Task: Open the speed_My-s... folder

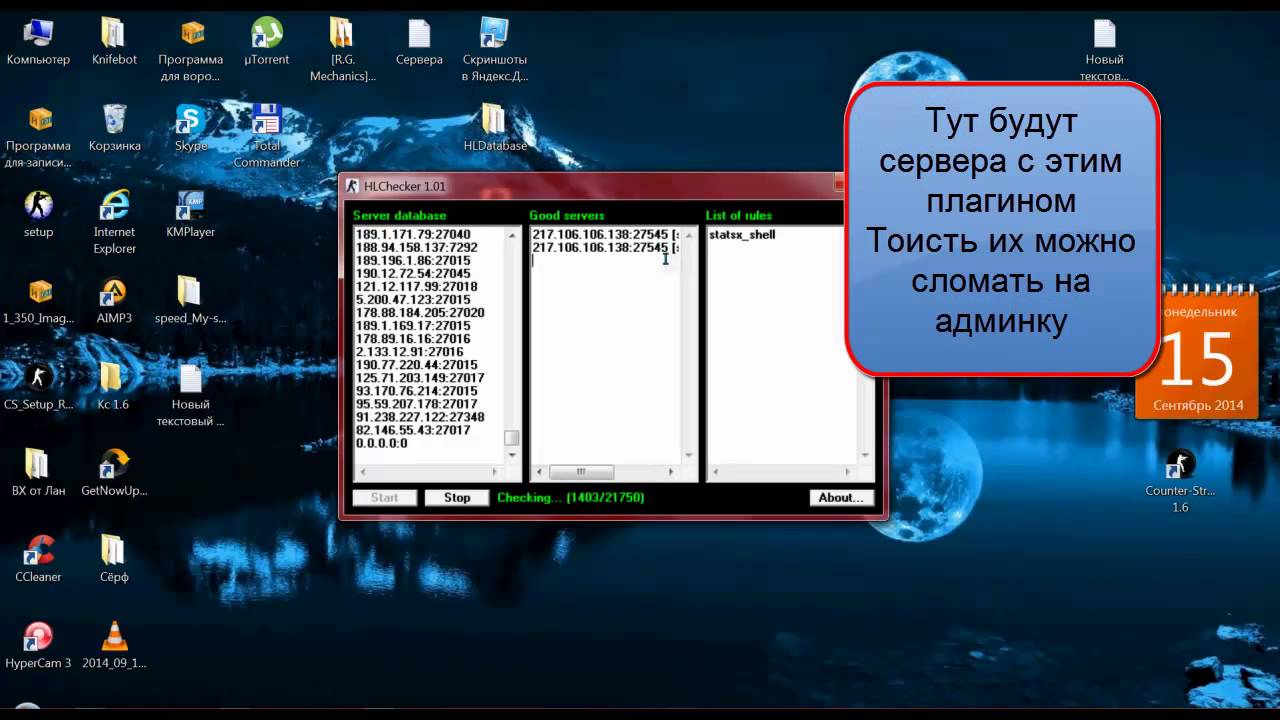Action: point(190,301)
